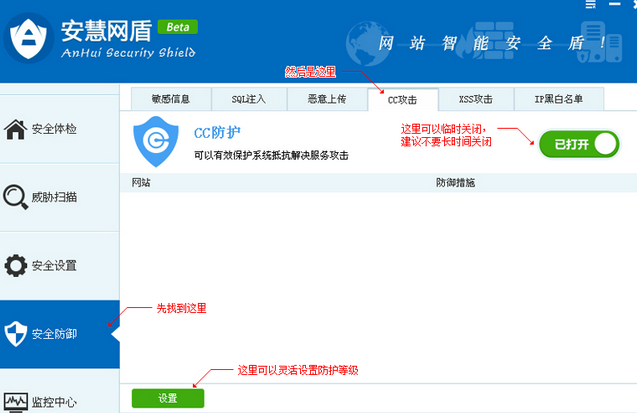Click the green 设置 button
Screen dimensions: 637x413
pos(168,398)
